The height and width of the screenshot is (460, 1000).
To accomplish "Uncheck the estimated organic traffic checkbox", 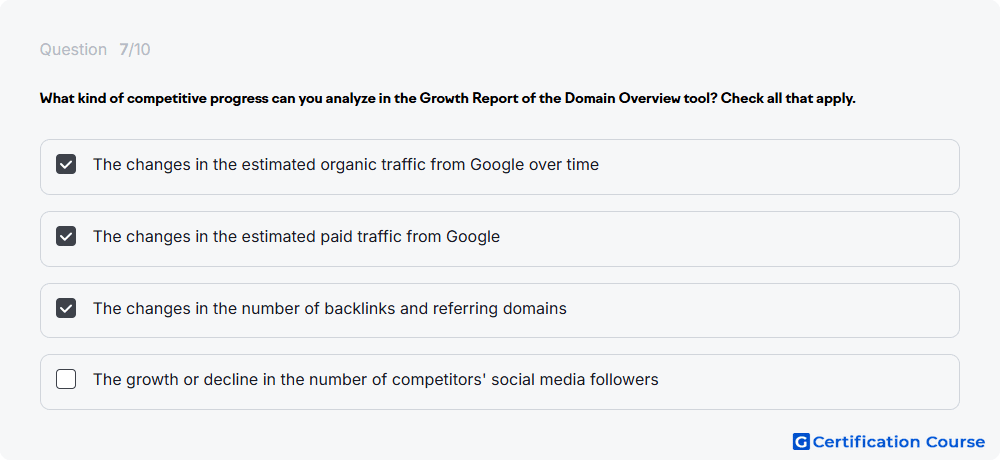I will click(x=66, y=165).
